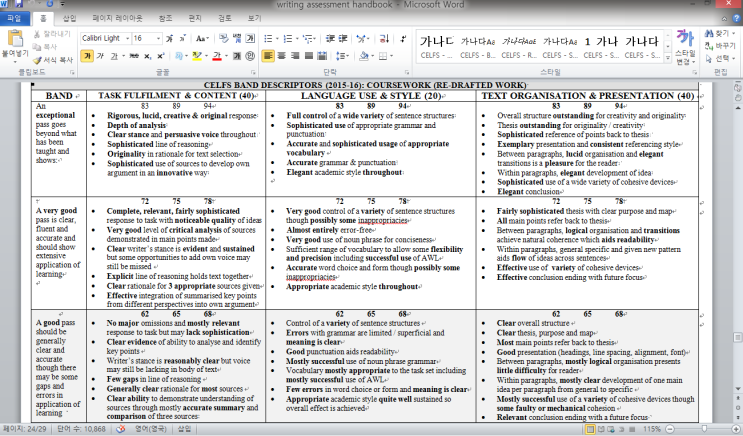
Task: Switch to the Insert (삽입) tab
Action: point(70,18)
